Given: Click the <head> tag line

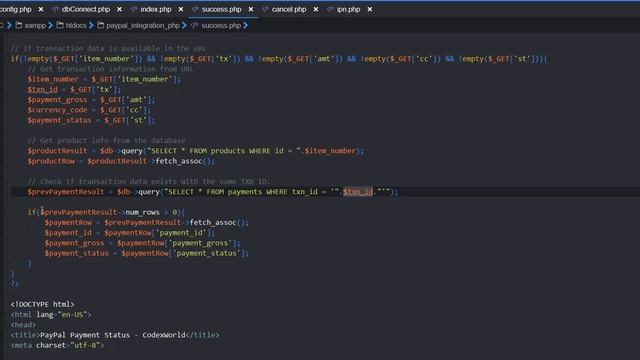Looking at the screenshot, I should pyautogui.click(x=23, y=325).
